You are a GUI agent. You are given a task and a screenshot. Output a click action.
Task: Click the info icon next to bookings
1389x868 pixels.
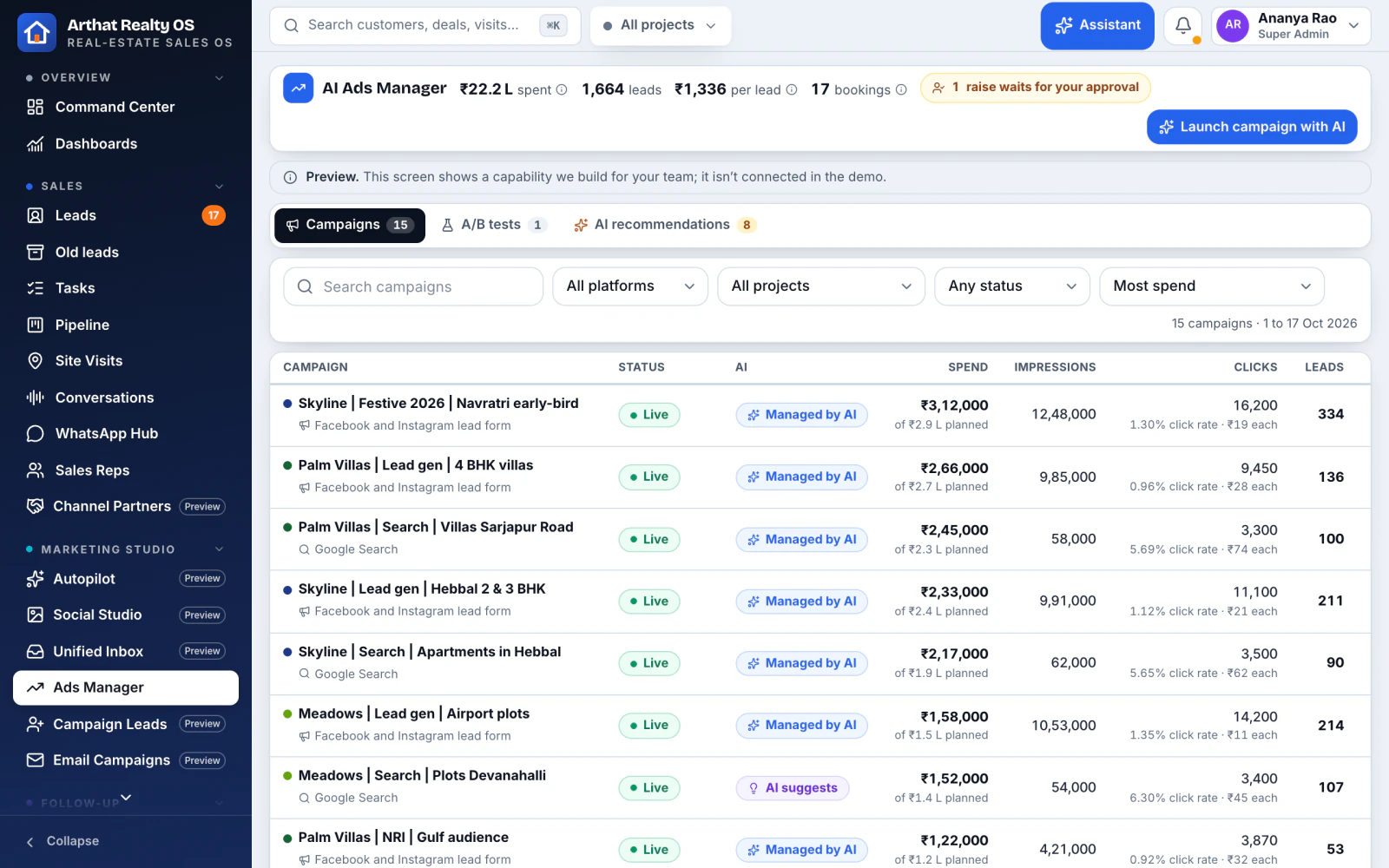(901, 89)
